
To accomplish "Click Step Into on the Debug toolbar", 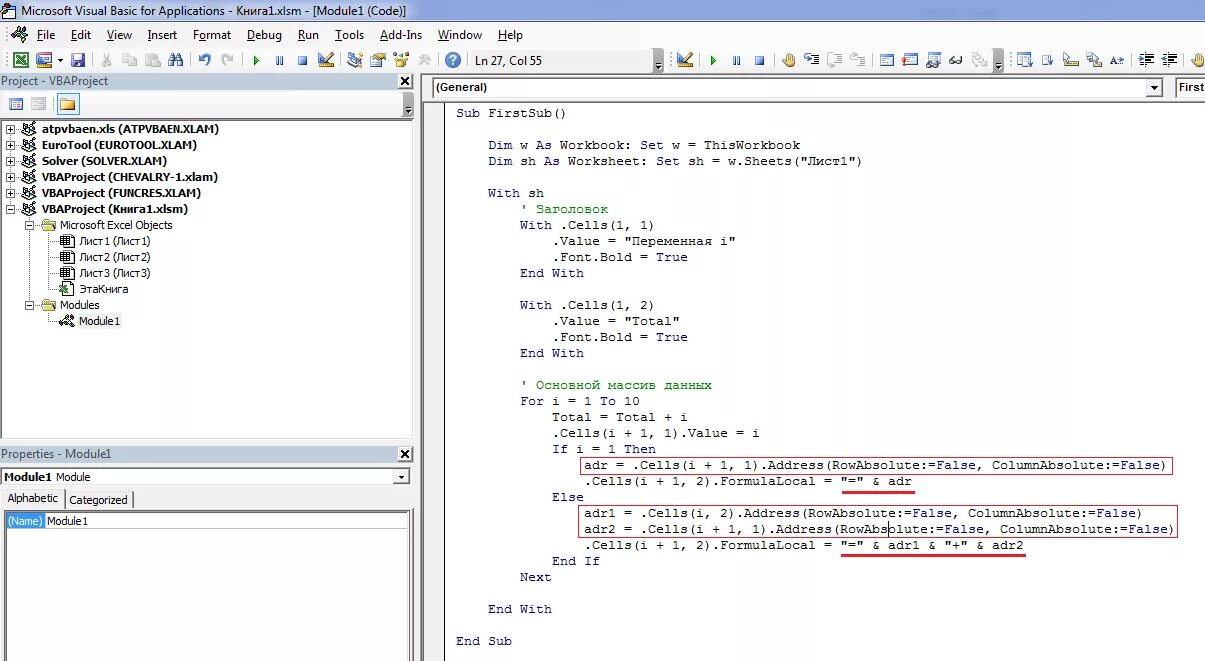I will [812, 60].
